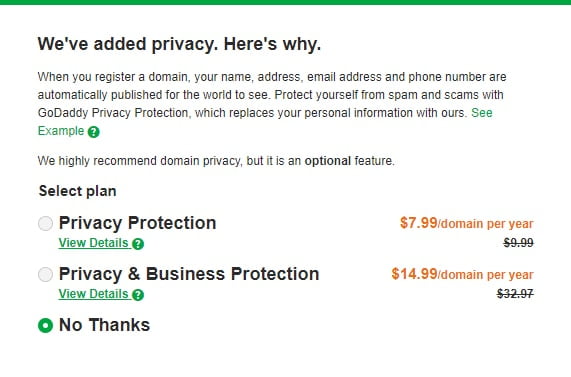Viewport: 571px width, 377px height.
Task: Click the green bar at the top
Action: pyautogui.click(x=286, y=2)
